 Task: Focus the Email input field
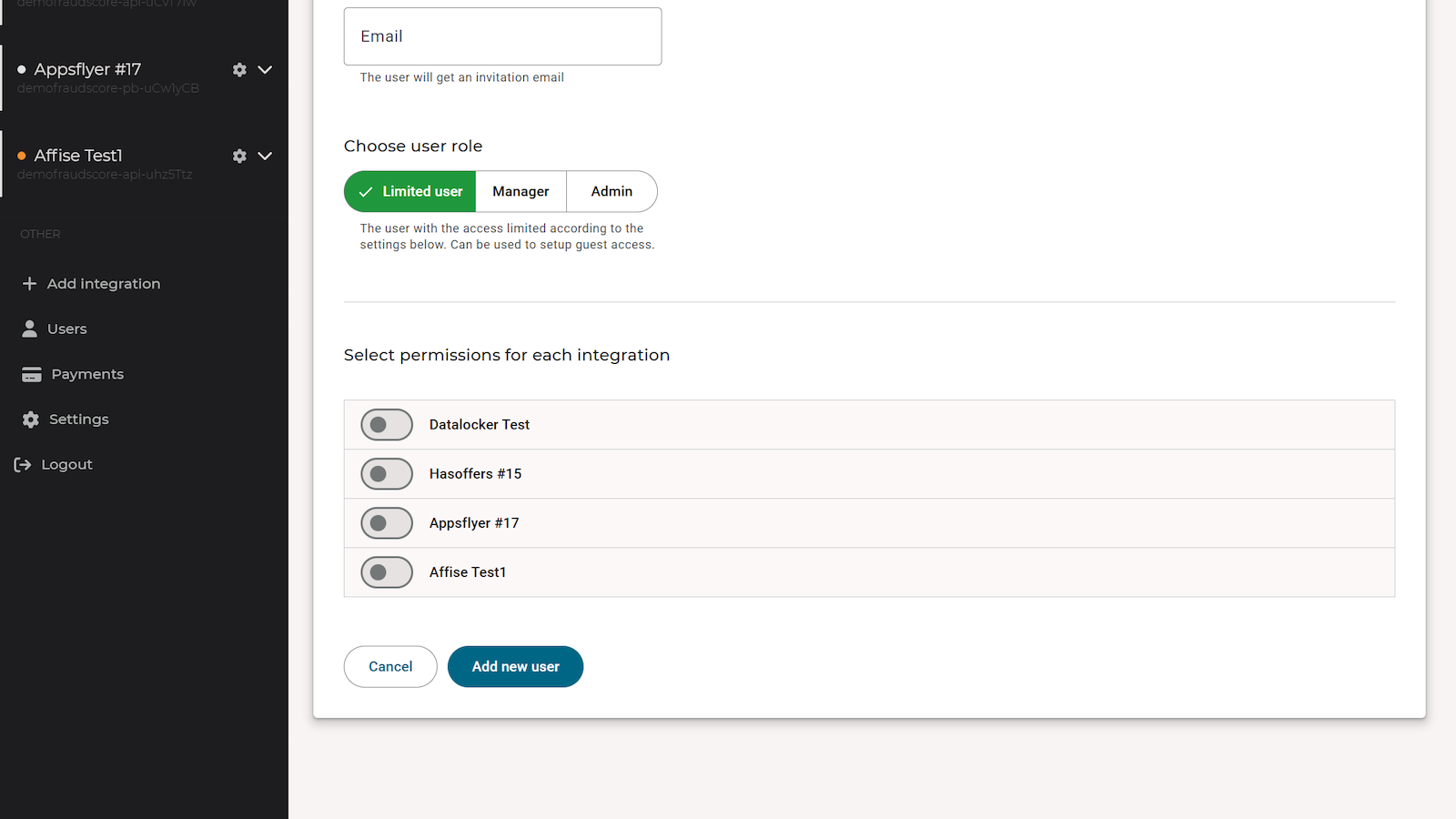pos(502,36)
